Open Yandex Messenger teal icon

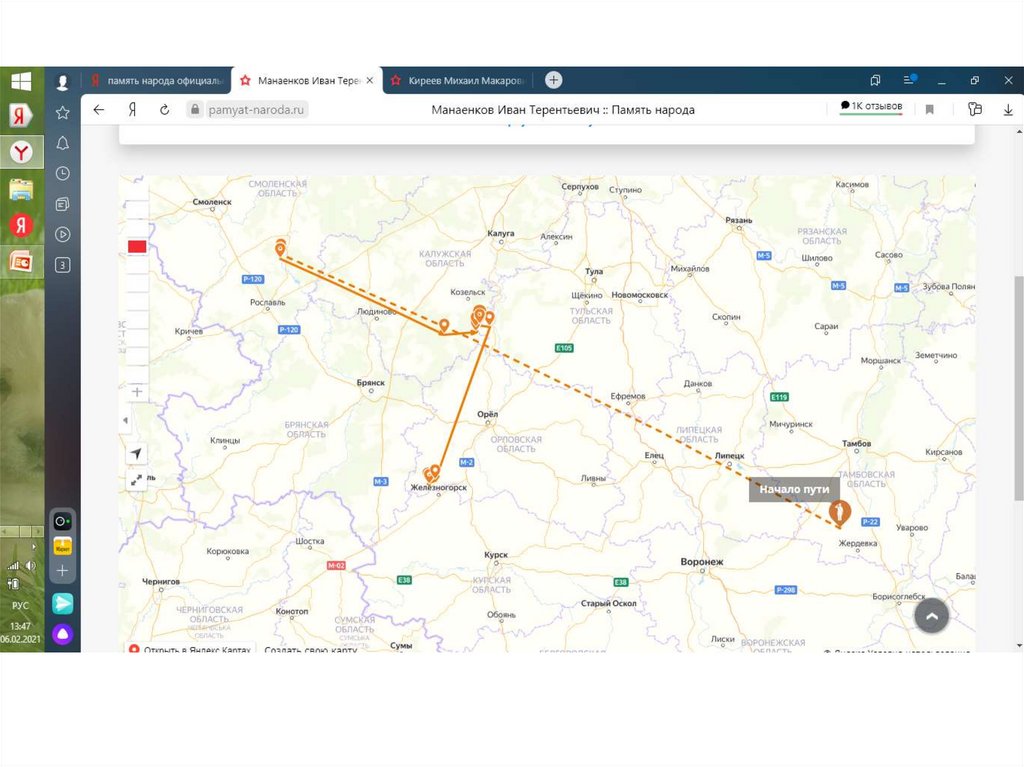[x=63, y=603]
